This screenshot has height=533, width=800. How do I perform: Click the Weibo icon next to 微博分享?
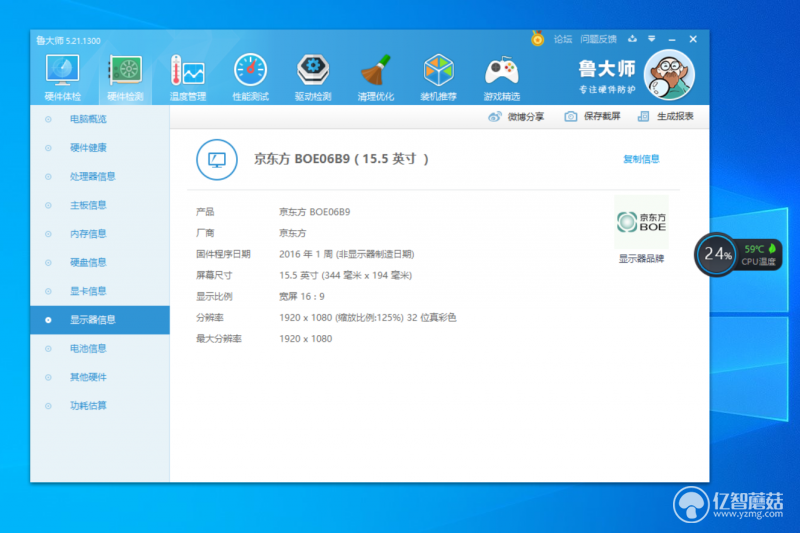494,117
